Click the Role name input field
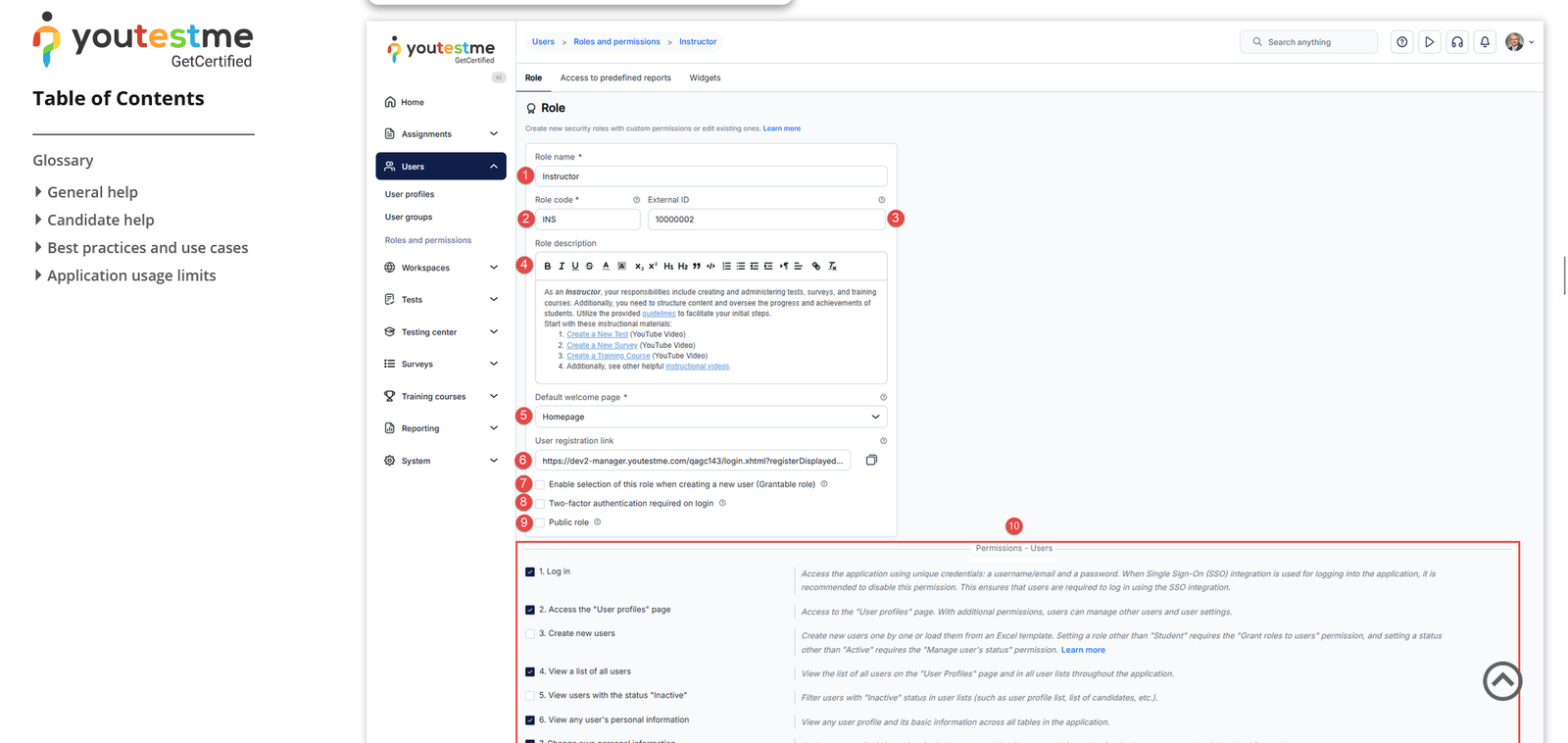The image size is (1568, 743). click(x=710, y=176)
